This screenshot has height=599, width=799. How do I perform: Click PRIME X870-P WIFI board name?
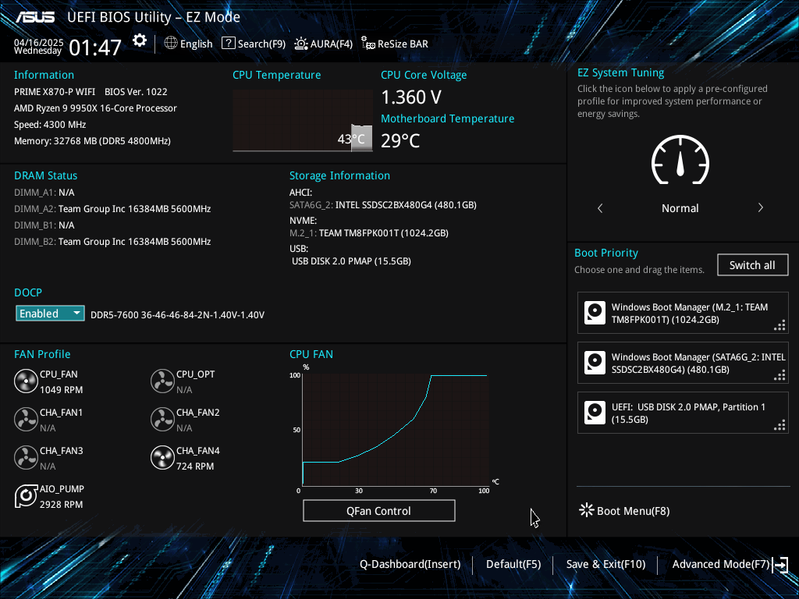click(x=55, y=92)
